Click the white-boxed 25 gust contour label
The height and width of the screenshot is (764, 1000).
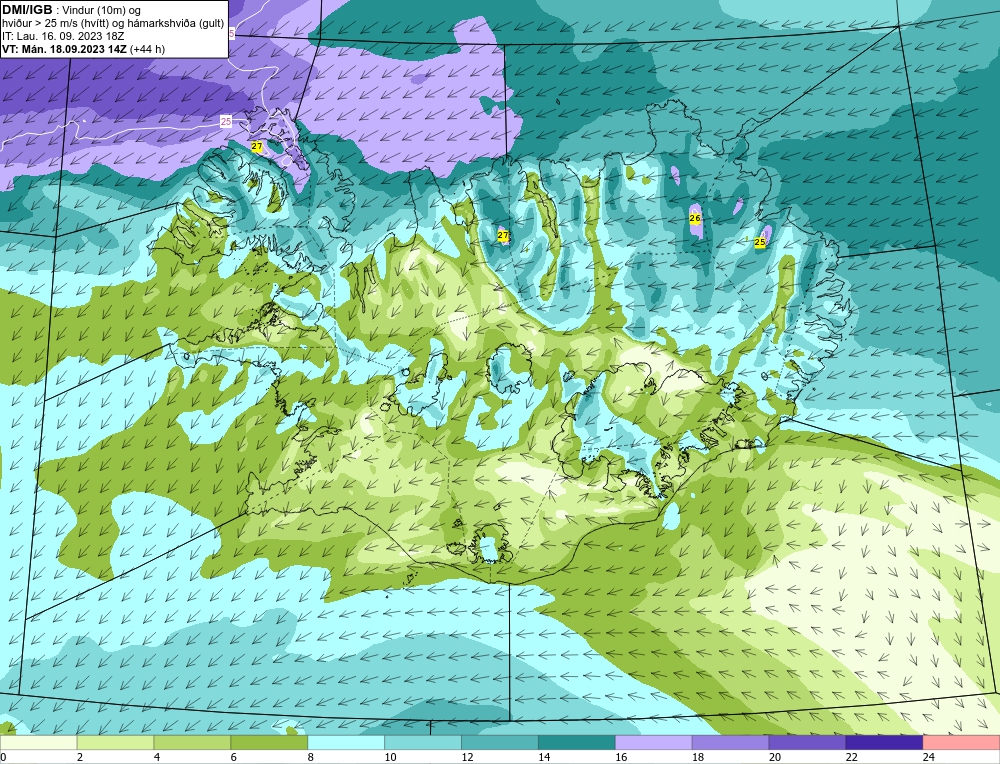pos(226,121)
